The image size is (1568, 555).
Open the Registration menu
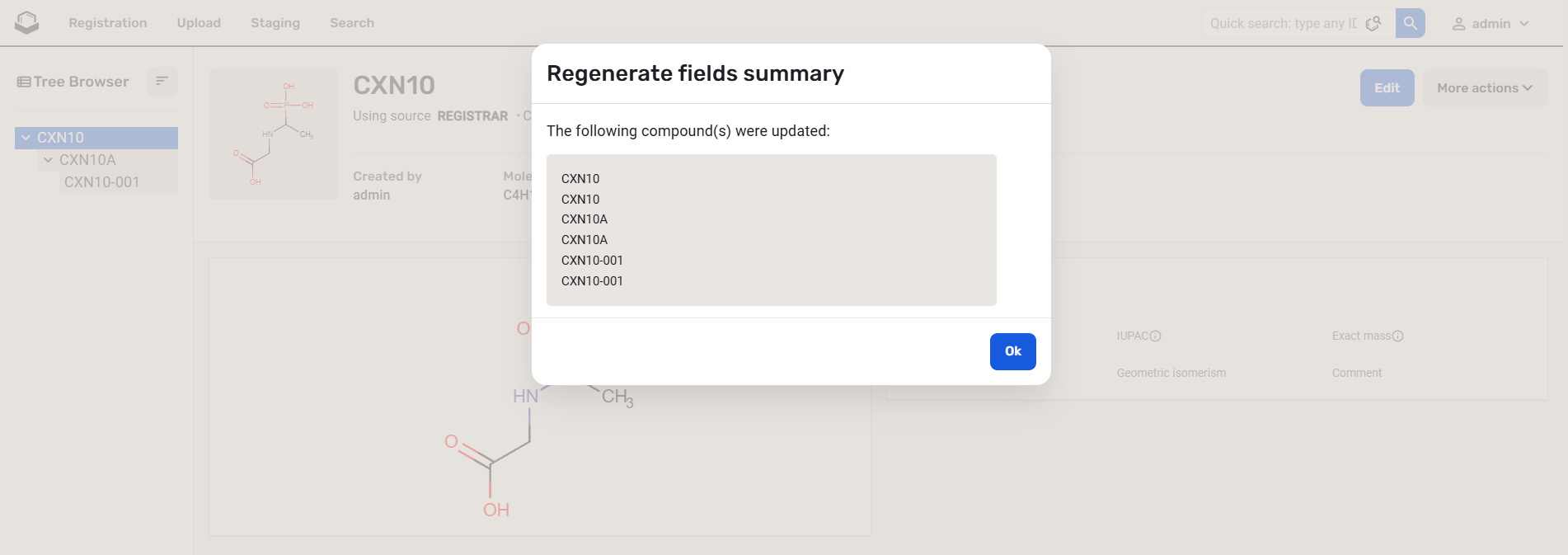coord(108,23)
